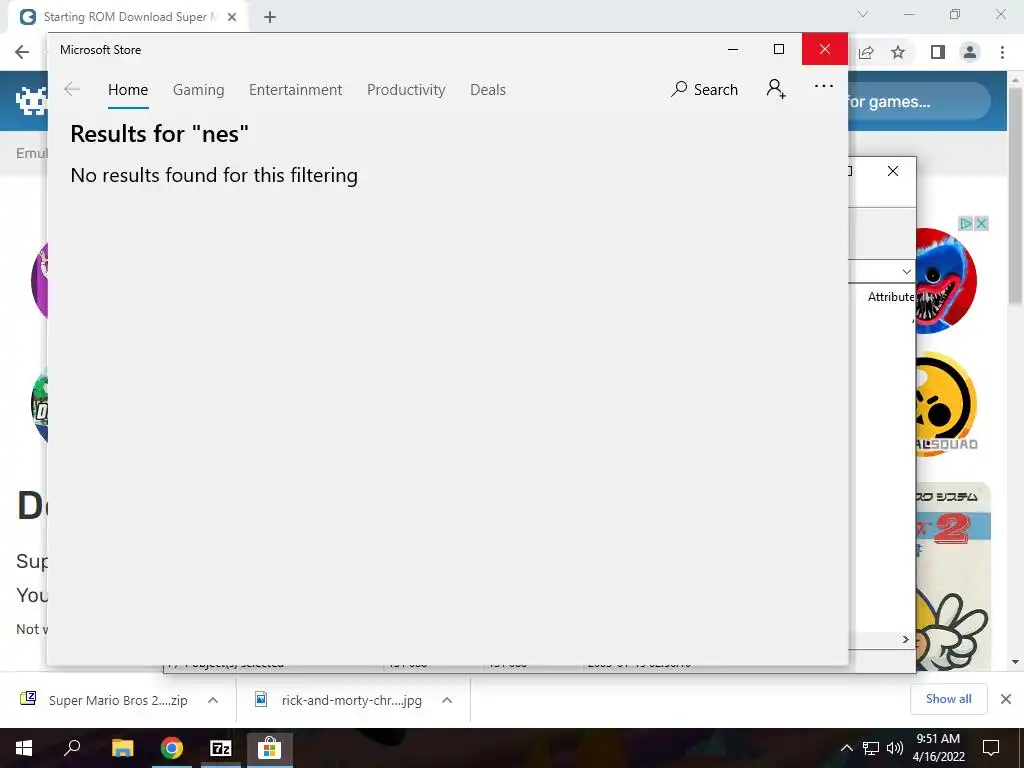This screenshot has width=1024, height=768.
Task: Open the taskbar clock and date
Action: [x=938, y=748]
